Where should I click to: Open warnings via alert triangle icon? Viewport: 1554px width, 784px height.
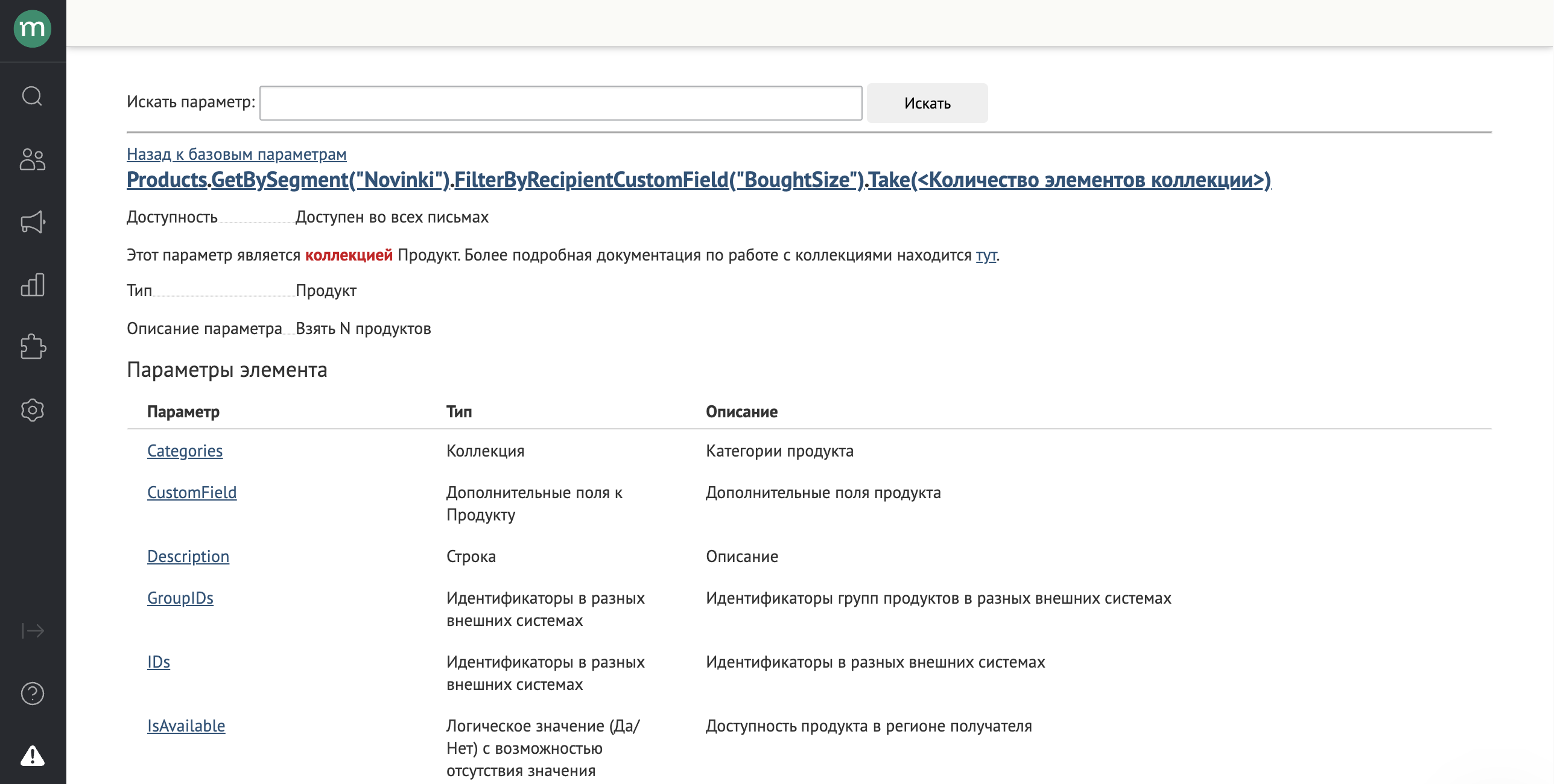33,756
